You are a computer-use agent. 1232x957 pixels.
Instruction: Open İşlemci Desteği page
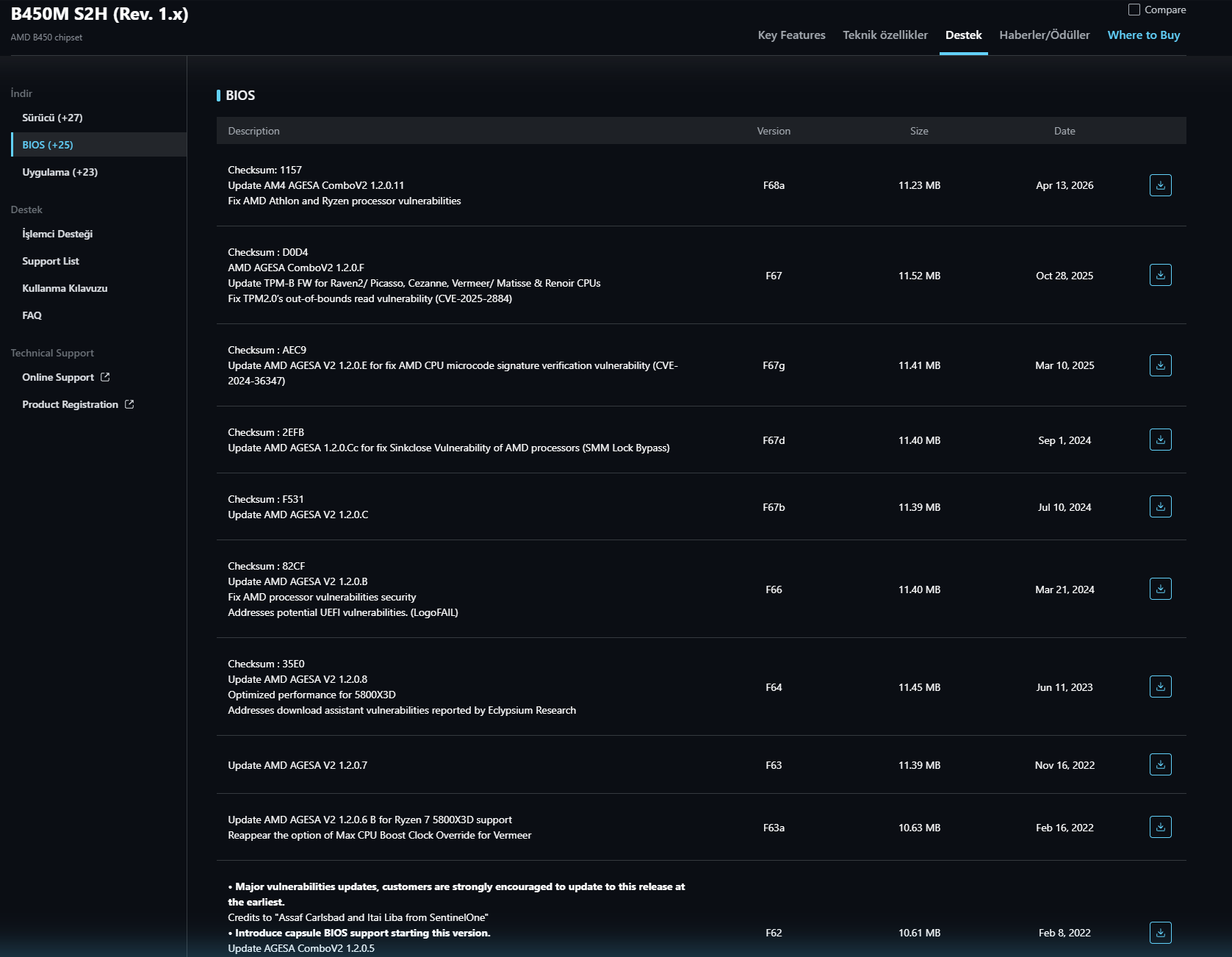click(57, 234)
